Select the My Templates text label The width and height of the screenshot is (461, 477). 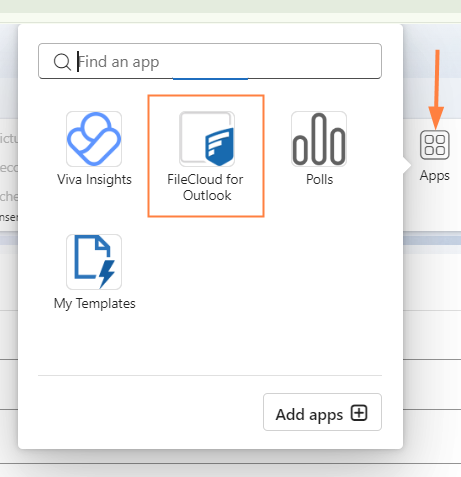tap(95, 304)
